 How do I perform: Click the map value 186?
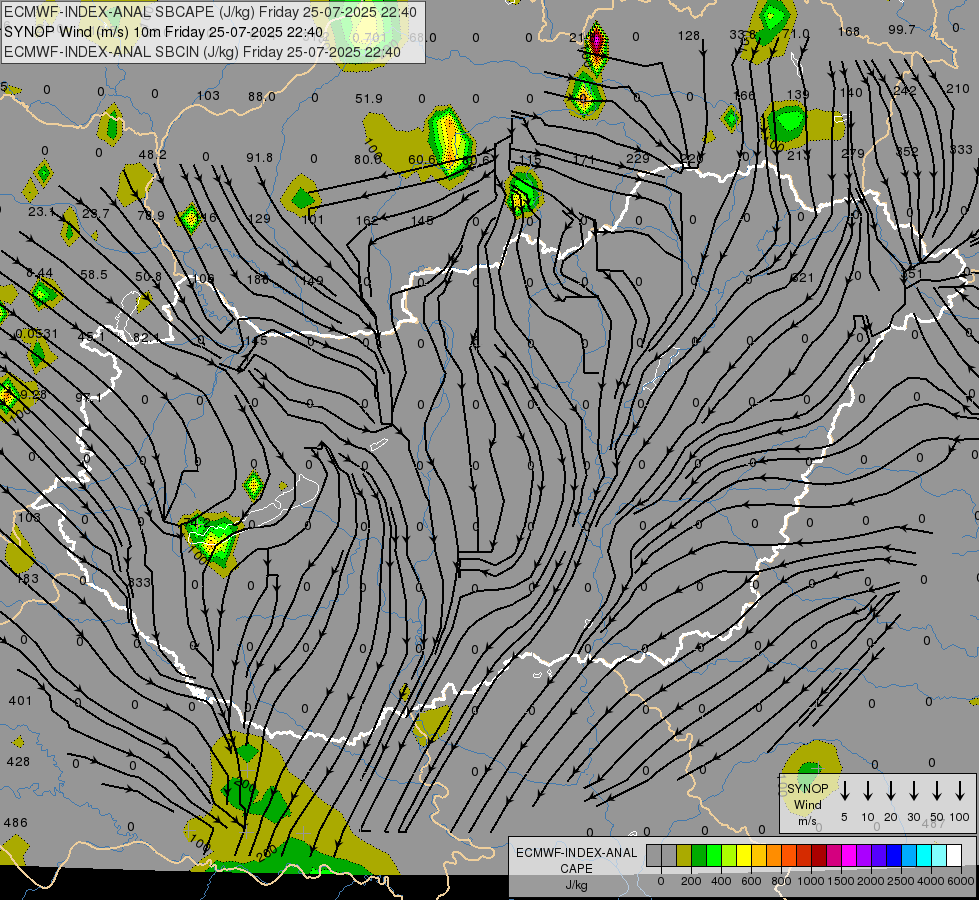click(258, 279)
